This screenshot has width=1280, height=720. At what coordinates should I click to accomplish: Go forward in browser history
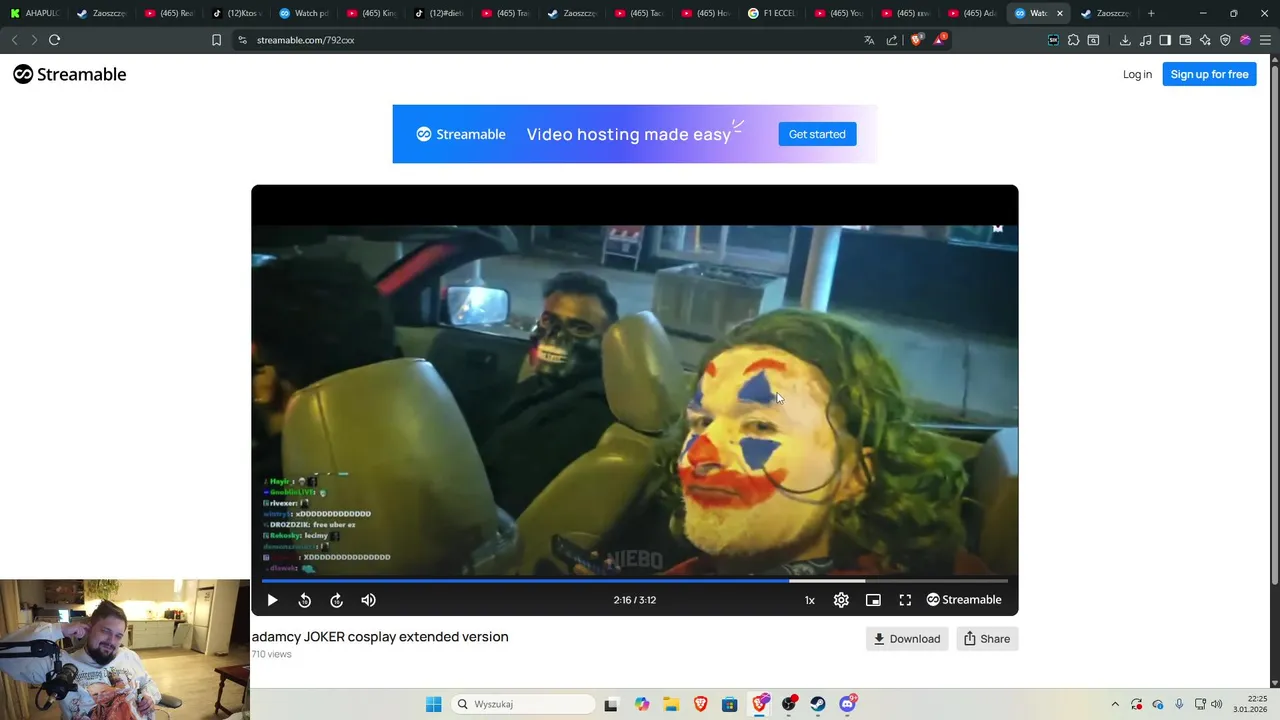34,40
